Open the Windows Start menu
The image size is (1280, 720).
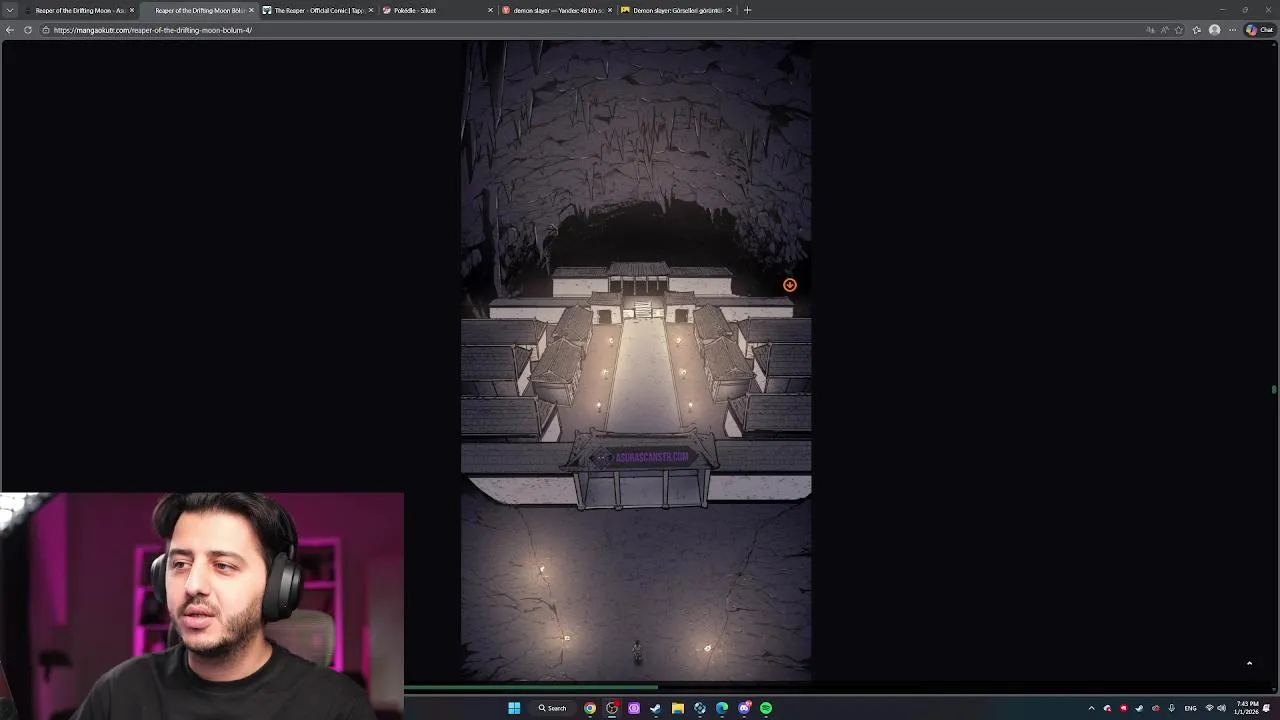click(x=514, y=708)
